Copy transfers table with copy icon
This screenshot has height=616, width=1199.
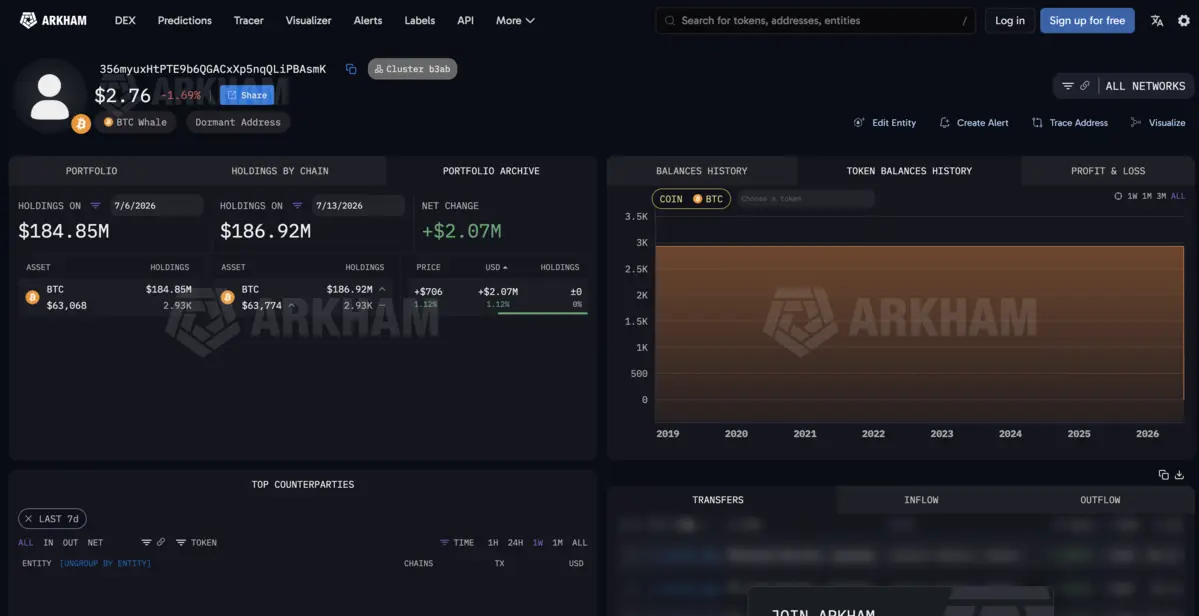[1163, 475]
